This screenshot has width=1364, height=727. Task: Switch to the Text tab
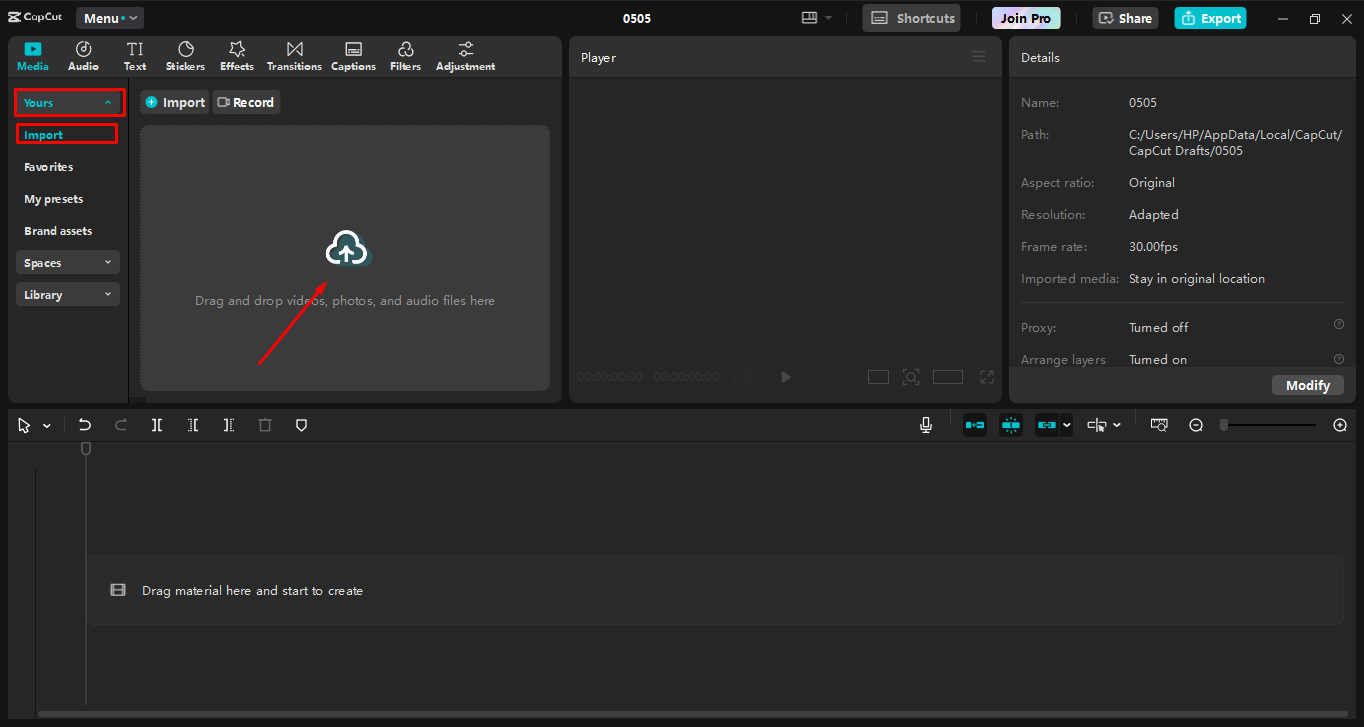(135, 55)
